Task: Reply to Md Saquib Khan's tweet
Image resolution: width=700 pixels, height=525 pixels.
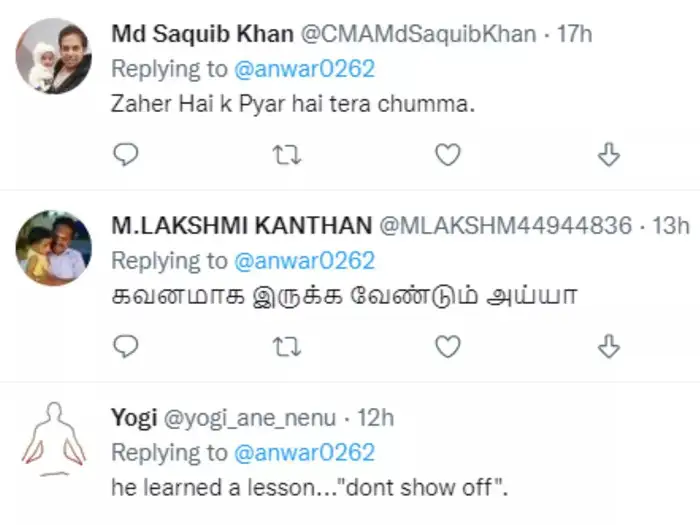Action: coord(125,154)
